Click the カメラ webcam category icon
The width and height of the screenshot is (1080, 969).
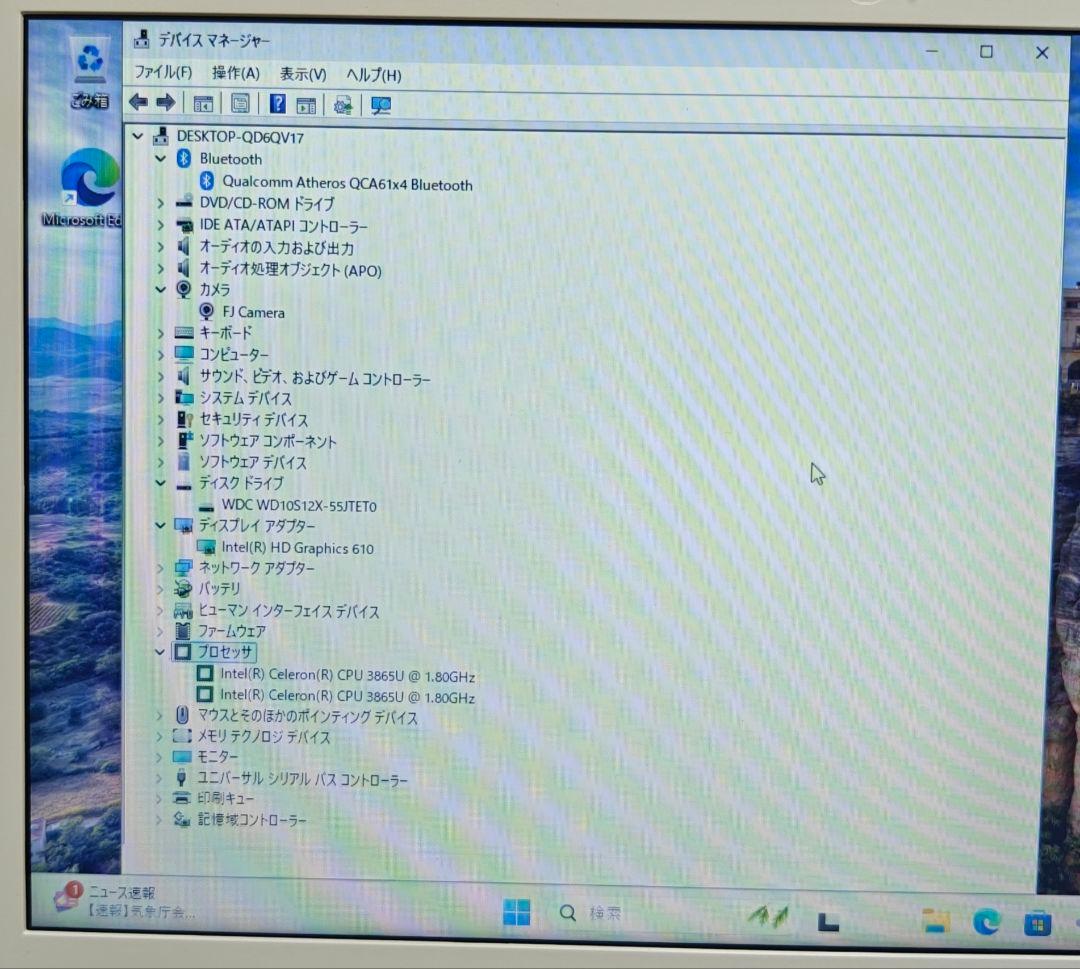(x=183, y=289)
